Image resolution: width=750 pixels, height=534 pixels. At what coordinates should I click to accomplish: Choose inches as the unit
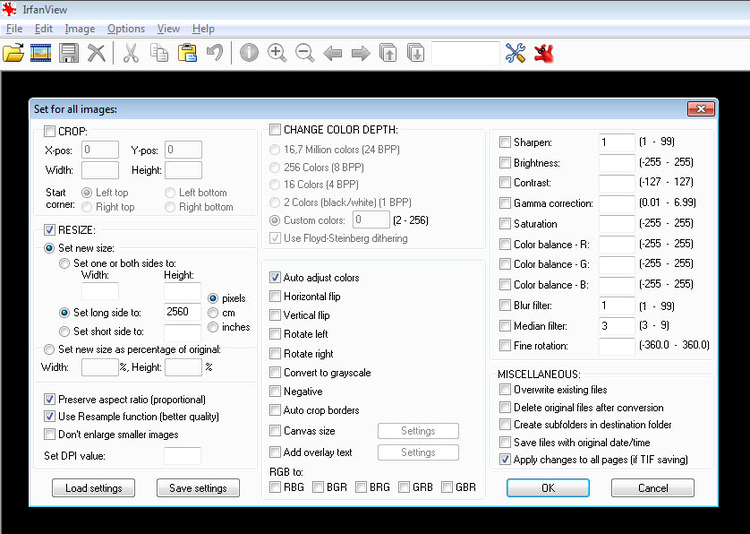(x=213, y=327)
